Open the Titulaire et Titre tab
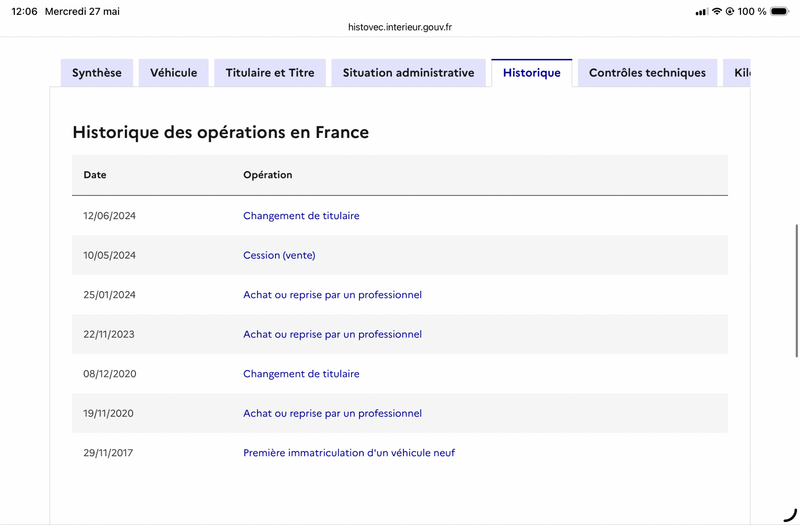 270,73
